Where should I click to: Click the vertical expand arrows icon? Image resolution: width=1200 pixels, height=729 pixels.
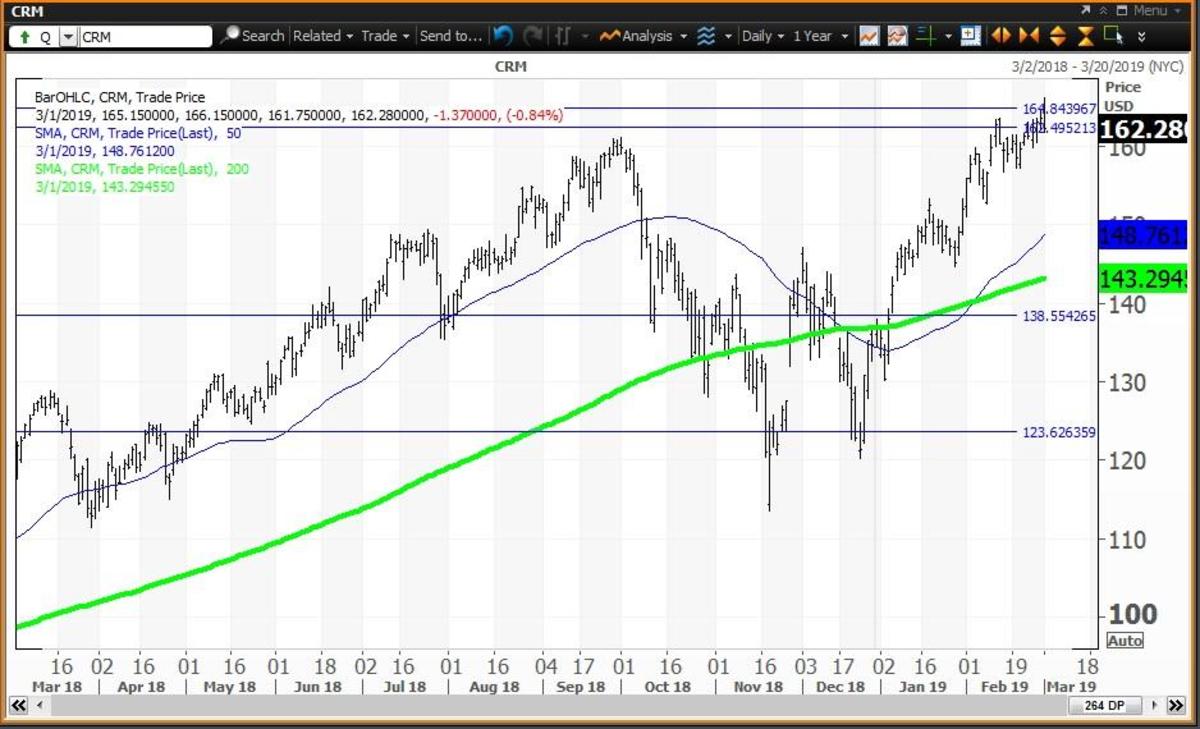[1057, 36]
